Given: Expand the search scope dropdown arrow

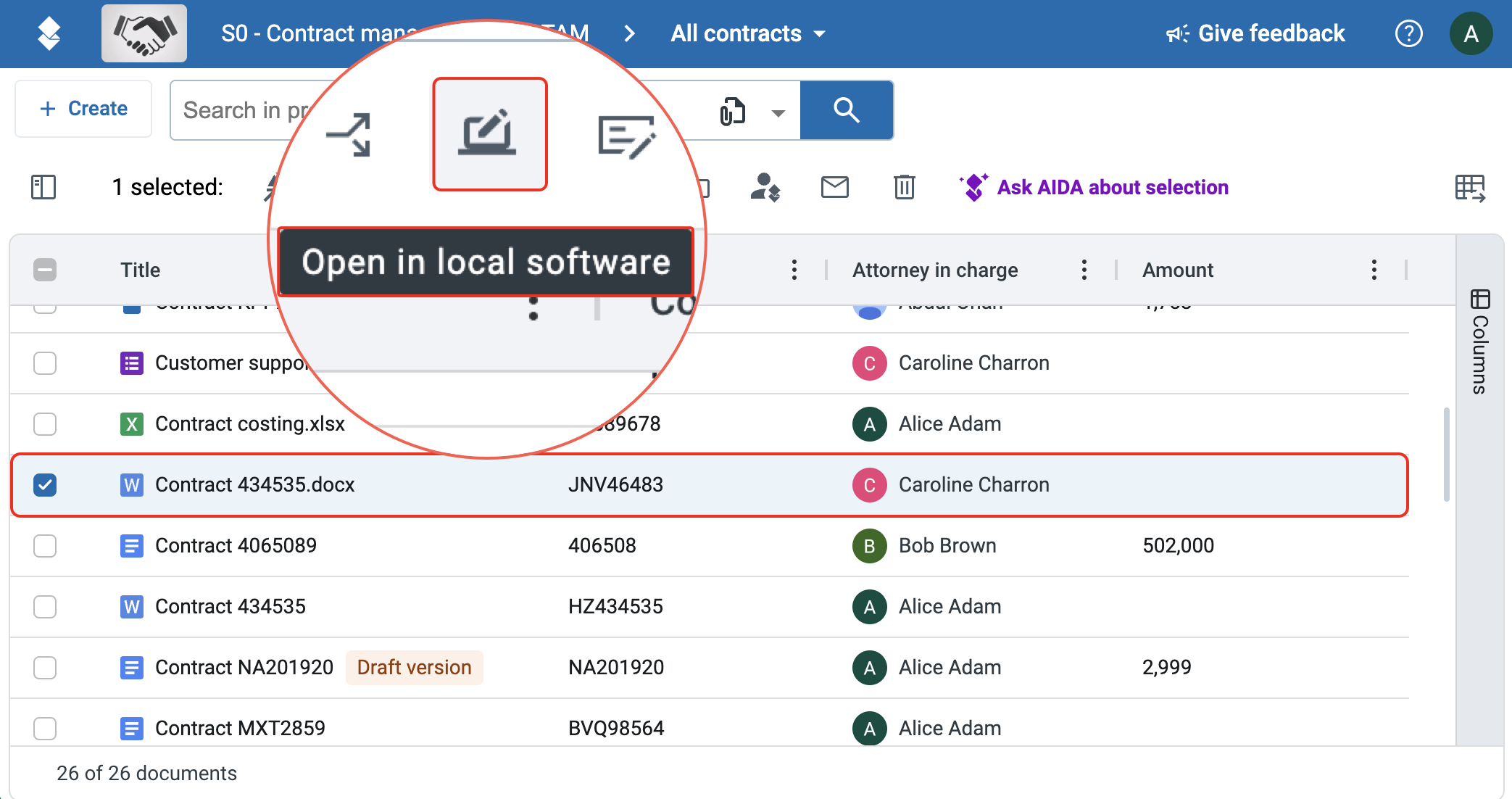Looking at the screenshot, I should point(778,112).
